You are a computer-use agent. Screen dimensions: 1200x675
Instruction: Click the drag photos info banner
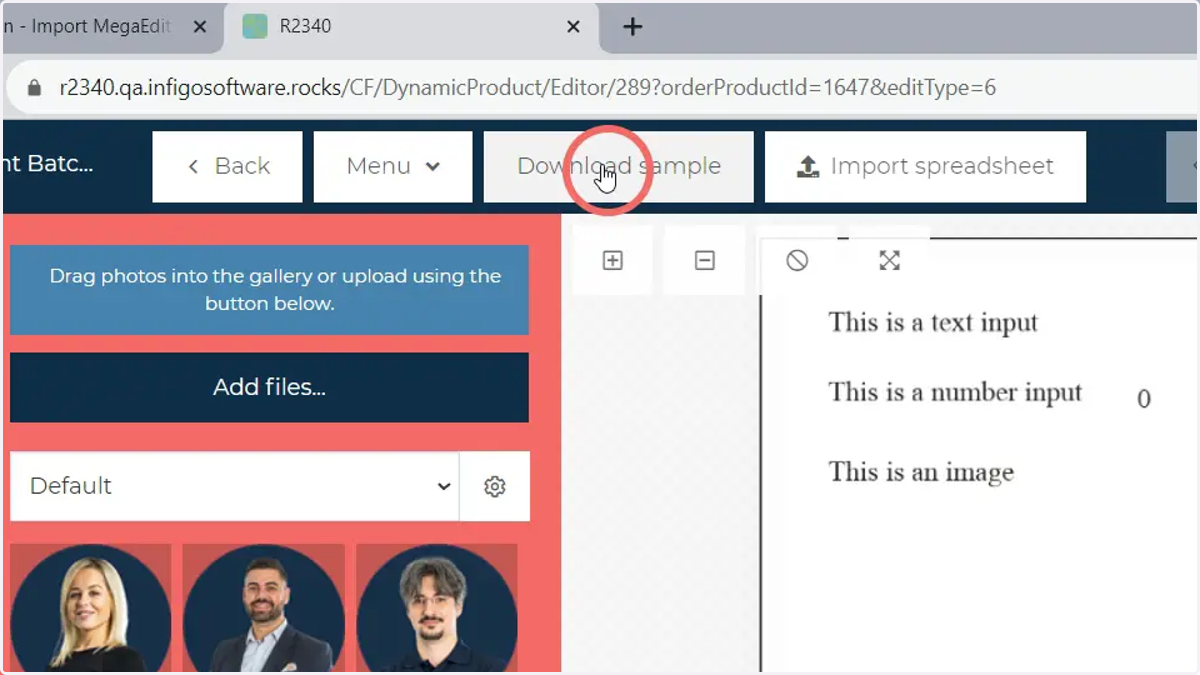[x=269, y=290]
